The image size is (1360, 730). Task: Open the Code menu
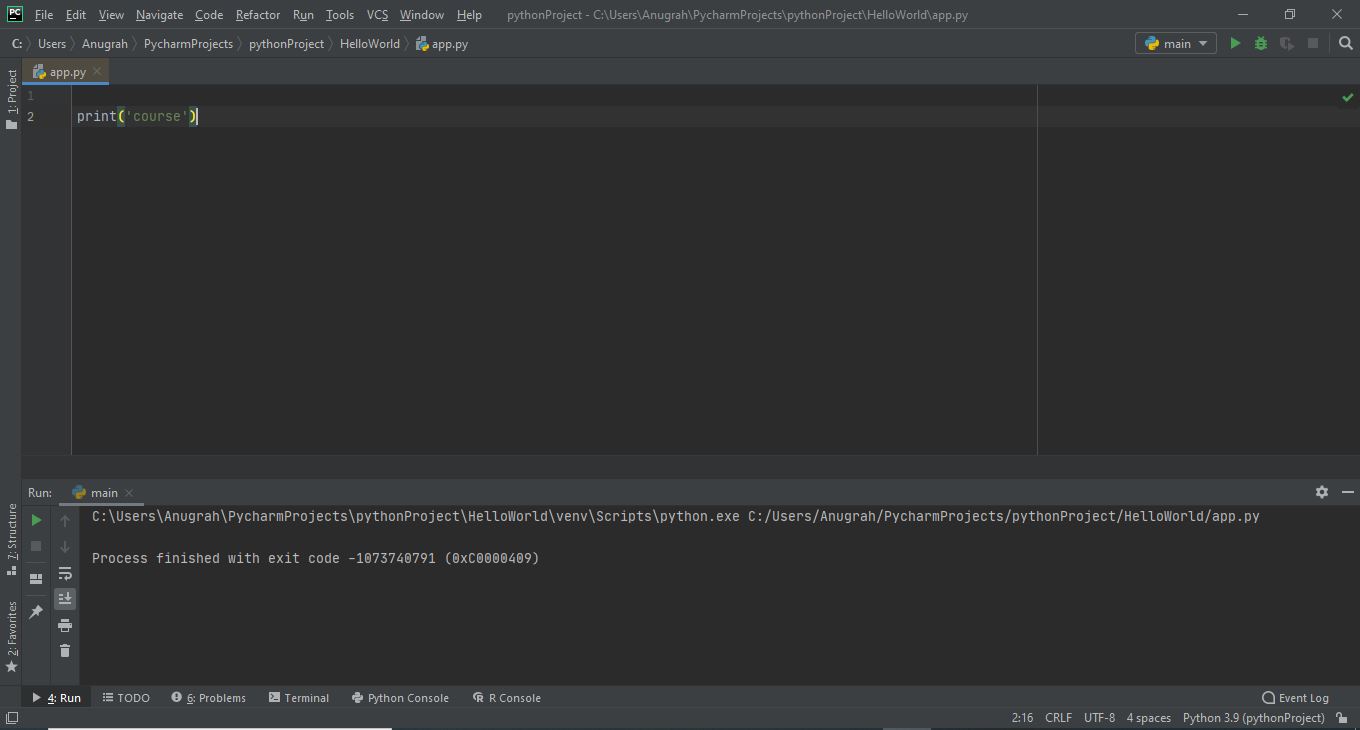[209, 15]
